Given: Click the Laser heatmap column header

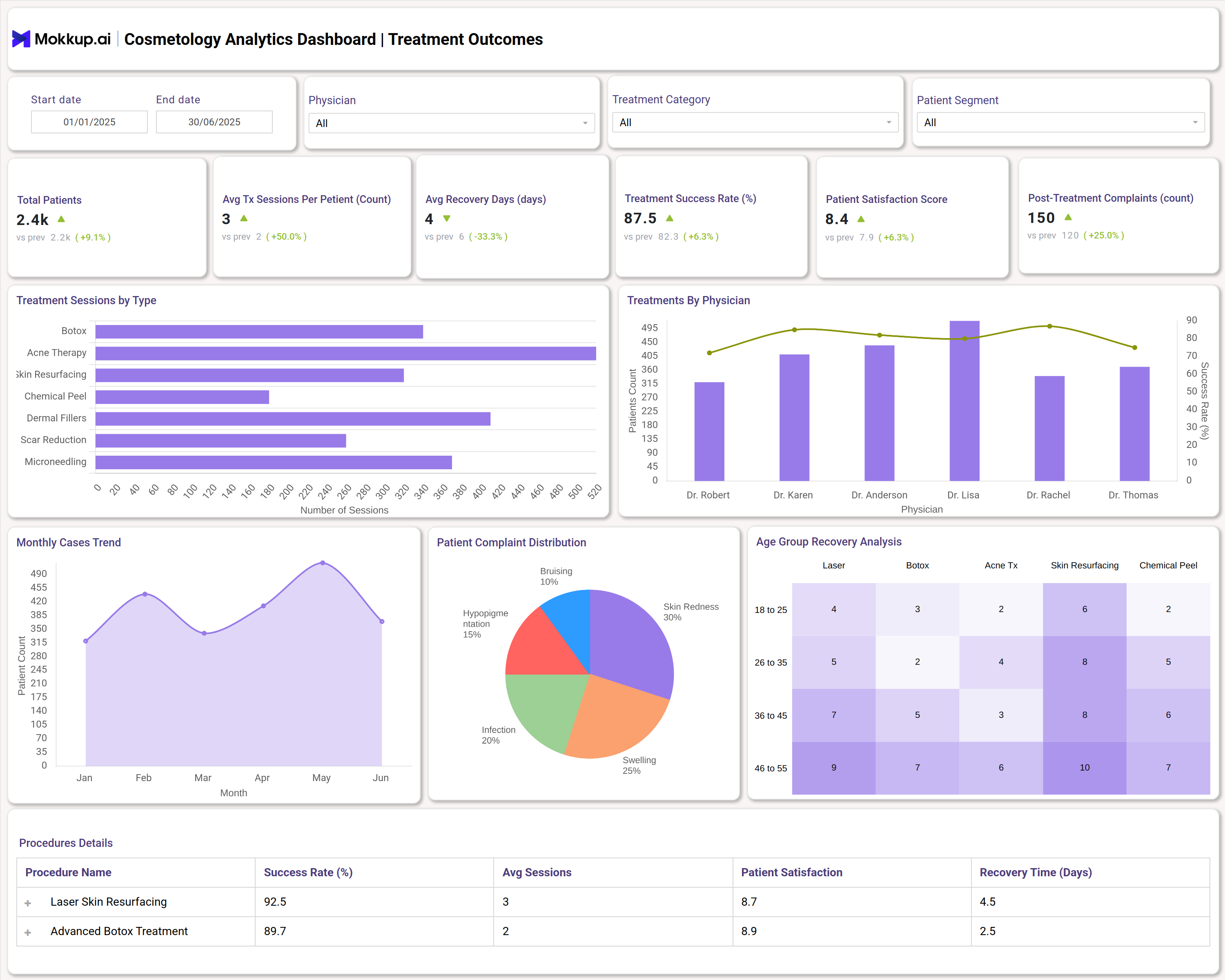Looking at the screenshot, I should [x=833, y=566].
